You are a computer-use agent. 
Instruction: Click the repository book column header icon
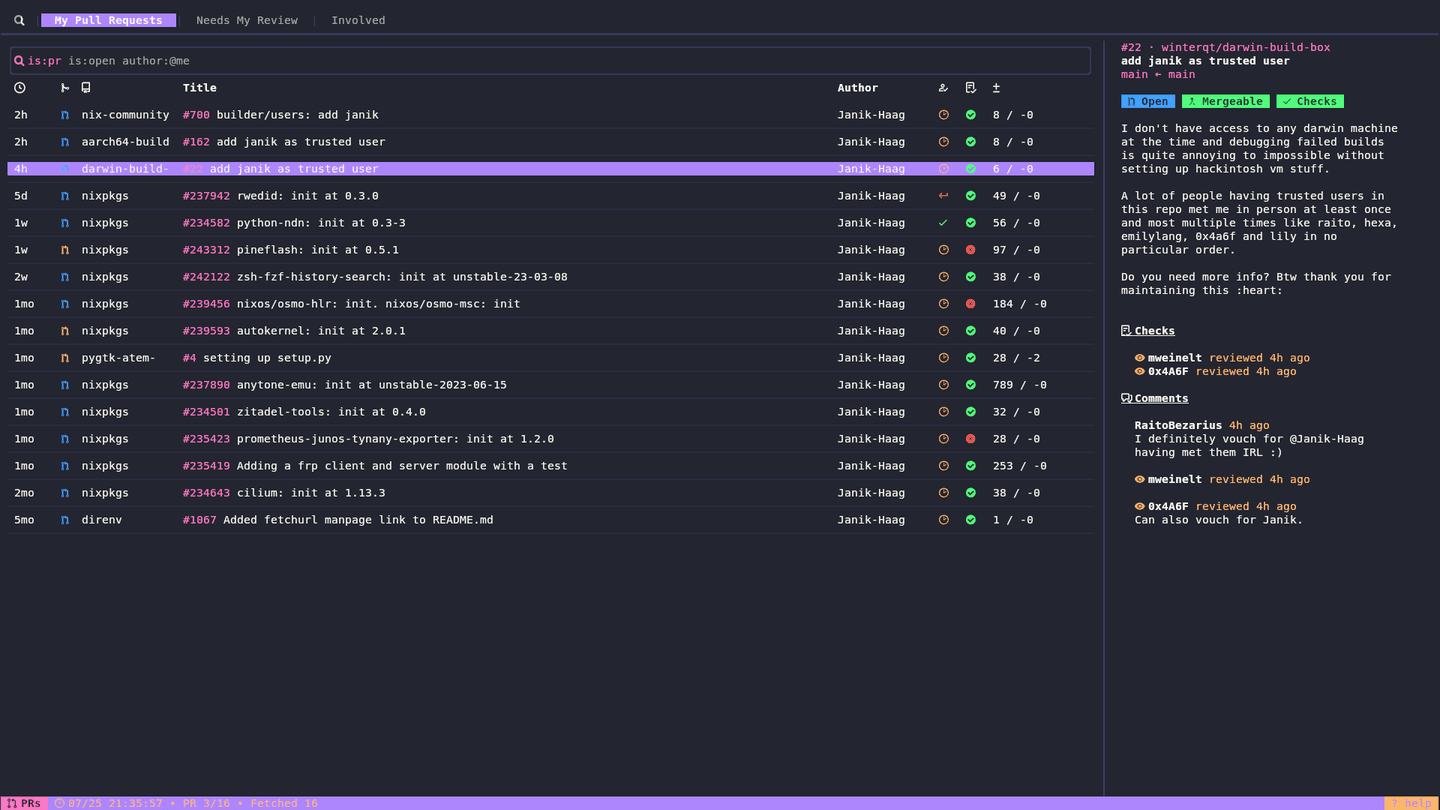85,88
